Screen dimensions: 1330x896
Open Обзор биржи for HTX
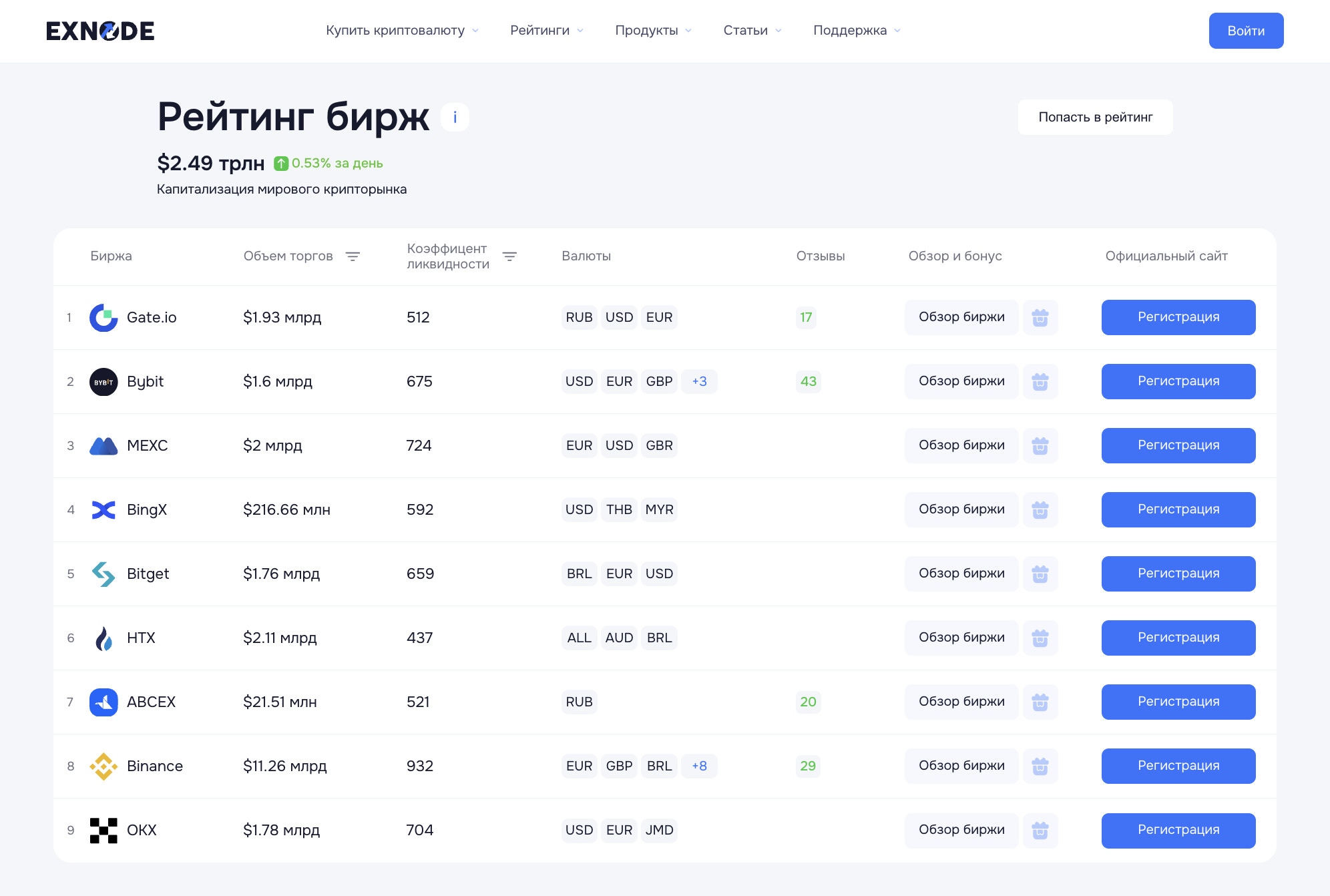coord(961,638)
